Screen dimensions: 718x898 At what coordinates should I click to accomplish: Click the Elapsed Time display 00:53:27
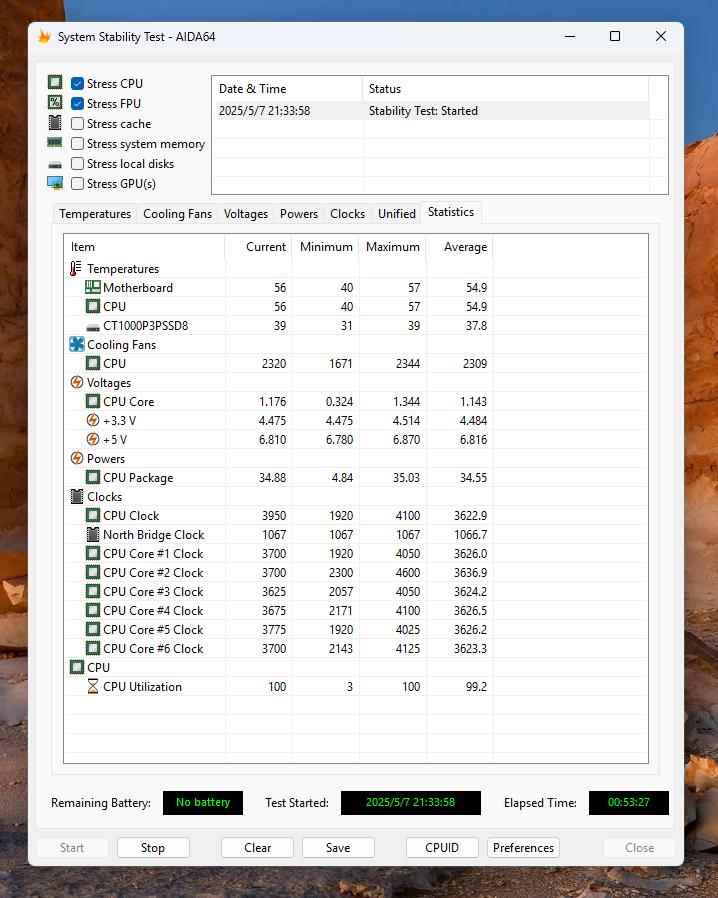(629, 802)
